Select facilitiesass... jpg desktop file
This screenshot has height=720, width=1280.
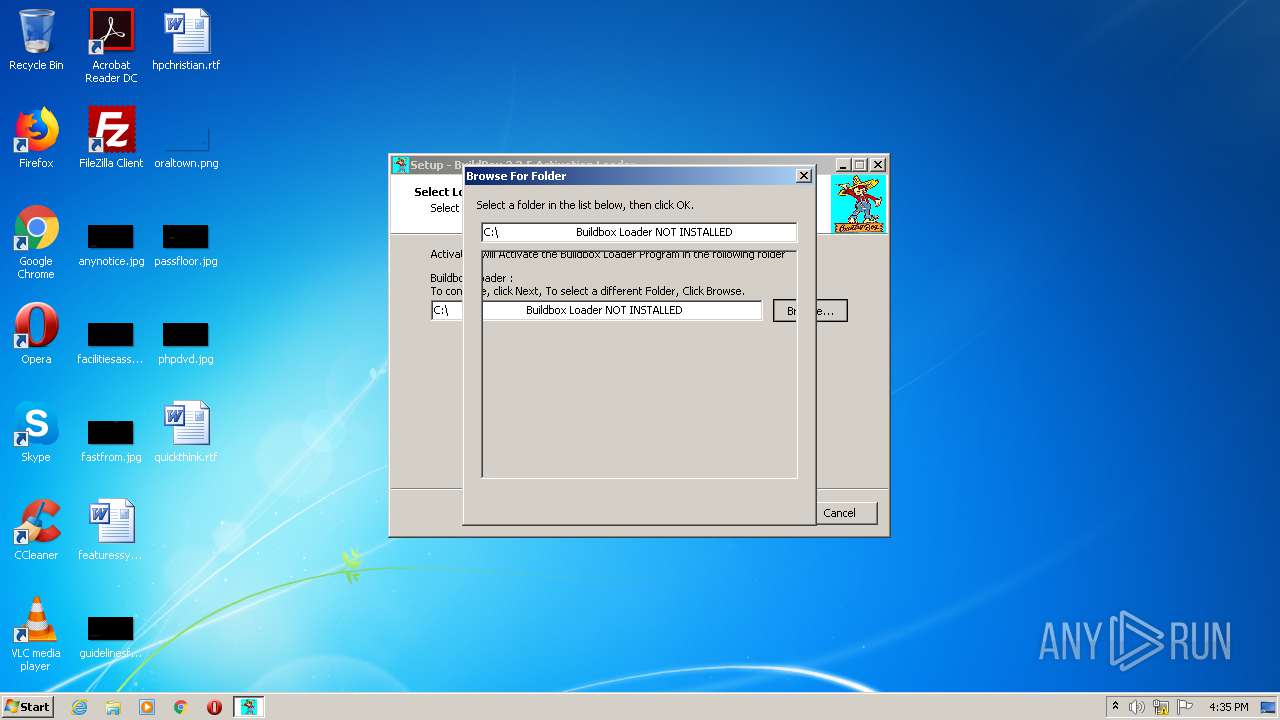coord(111,344)
